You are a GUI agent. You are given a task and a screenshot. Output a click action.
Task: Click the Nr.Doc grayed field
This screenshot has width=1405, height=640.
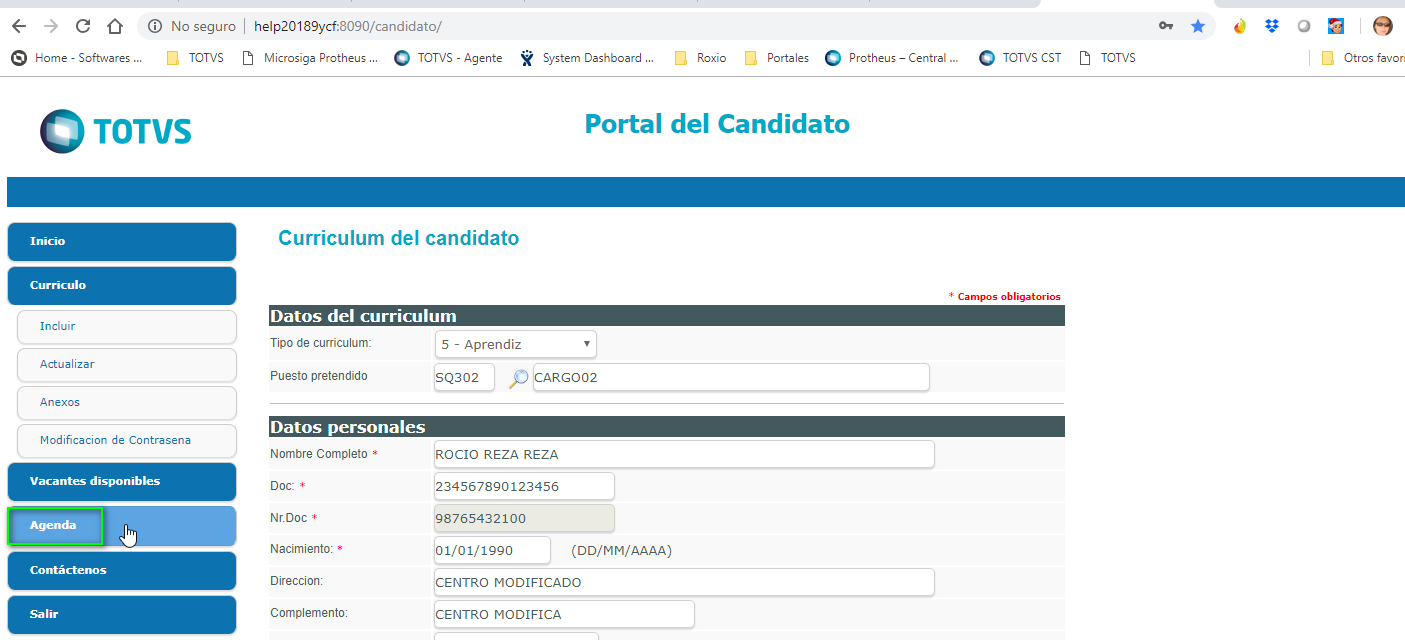524,518
